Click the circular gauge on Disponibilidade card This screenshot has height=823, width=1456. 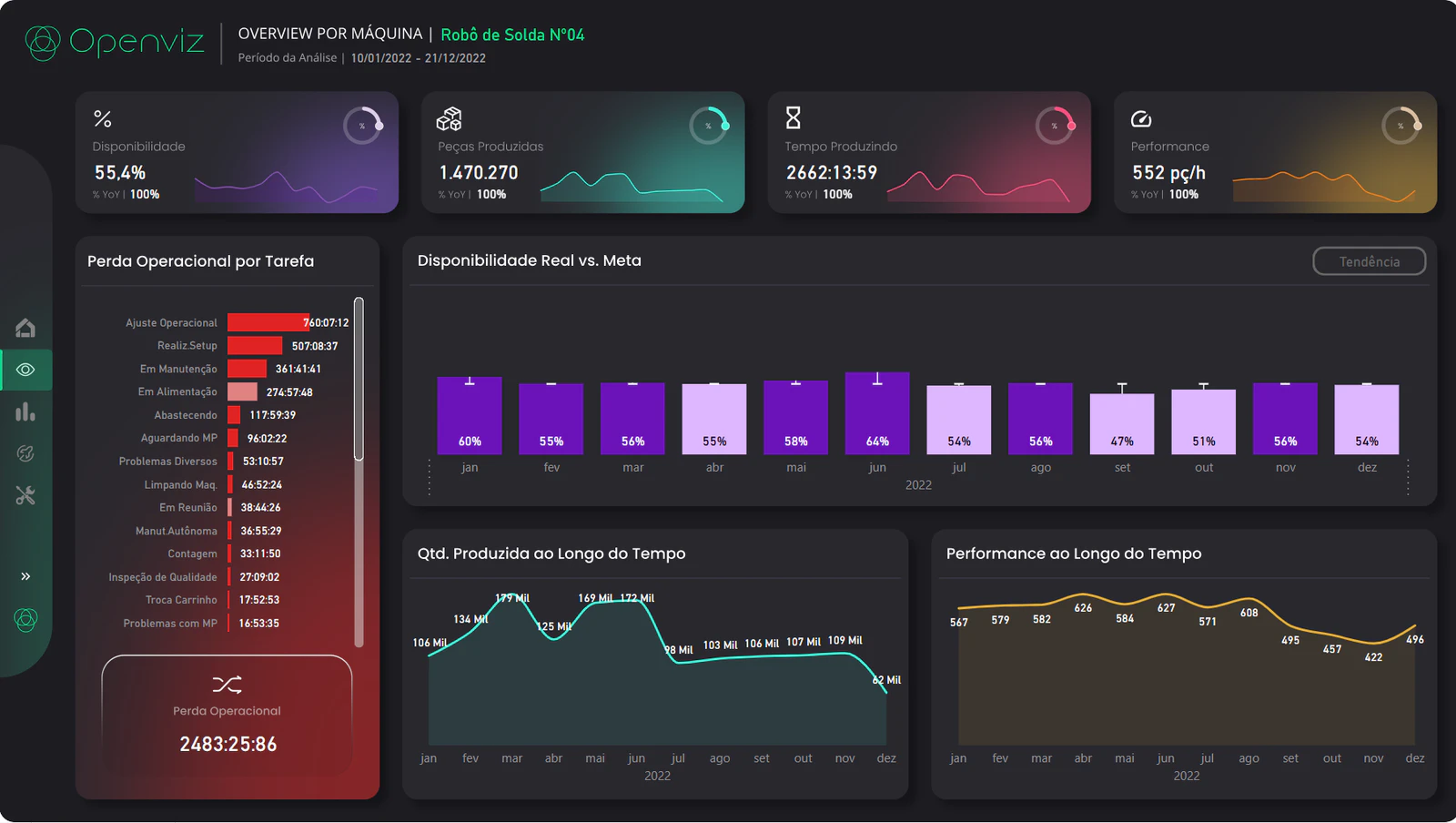tap(362, 126)
